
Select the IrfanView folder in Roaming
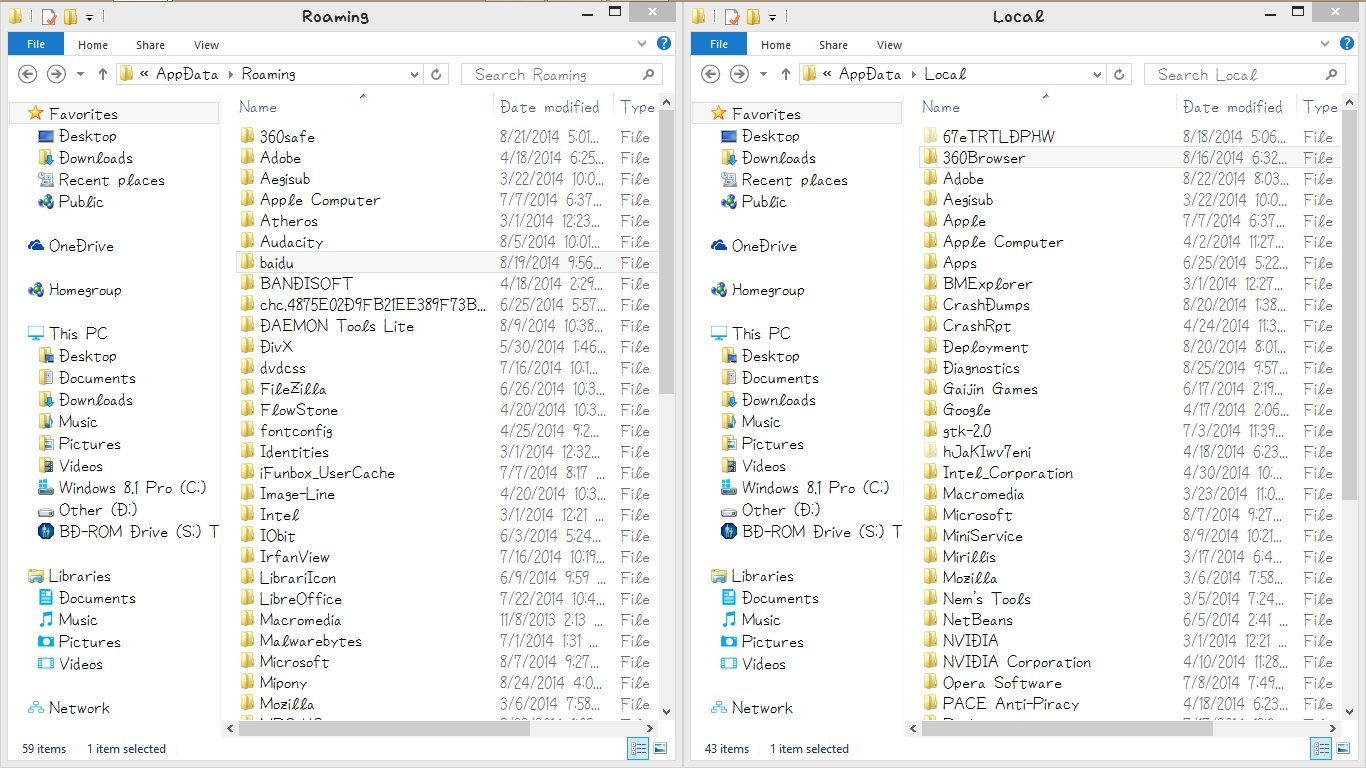(294, 557)
